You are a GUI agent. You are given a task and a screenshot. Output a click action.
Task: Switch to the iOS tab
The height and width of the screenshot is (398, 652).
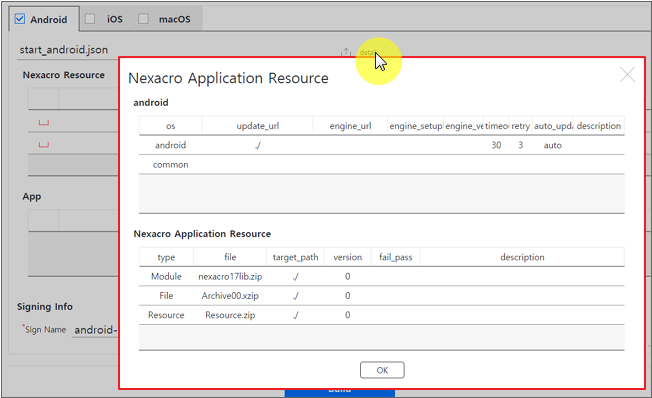pyautogui.click(x=107, y=19)
